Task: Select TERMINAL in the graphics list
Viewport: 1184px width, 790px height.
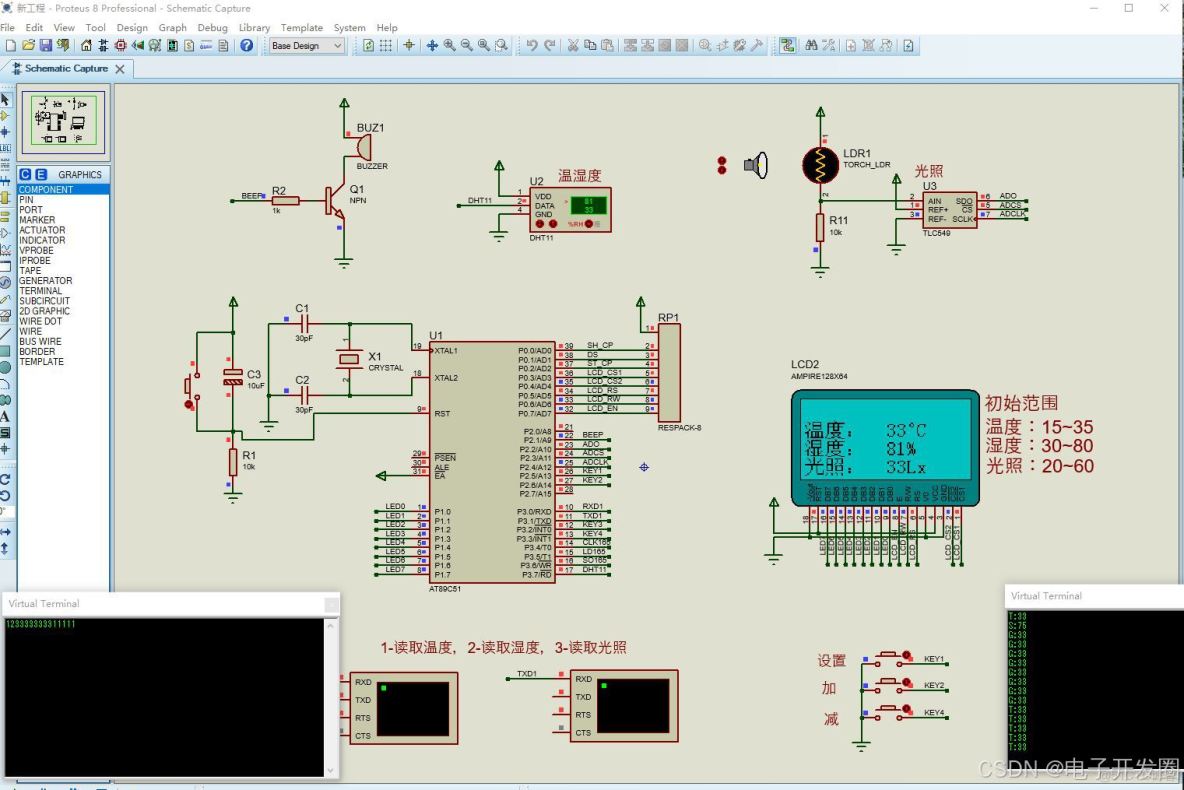Action: click(40, 291)
